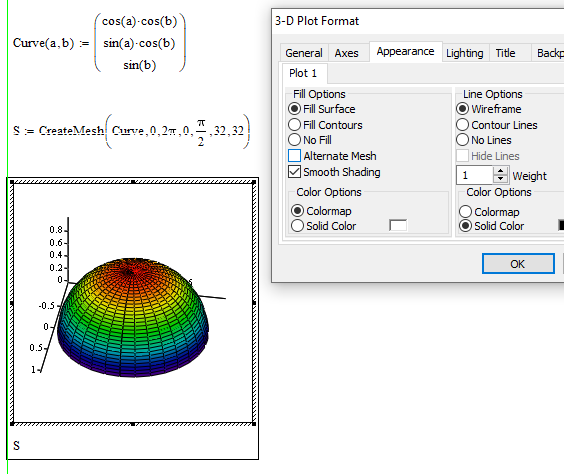Open the Title tab
This screenshot has width=564, height=474.
(x=505, y=53)
